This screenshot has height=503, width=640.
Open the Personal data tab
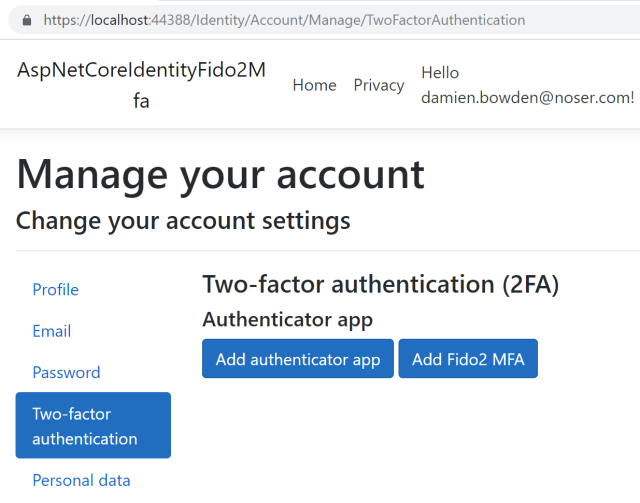click(x=81, y=480)
